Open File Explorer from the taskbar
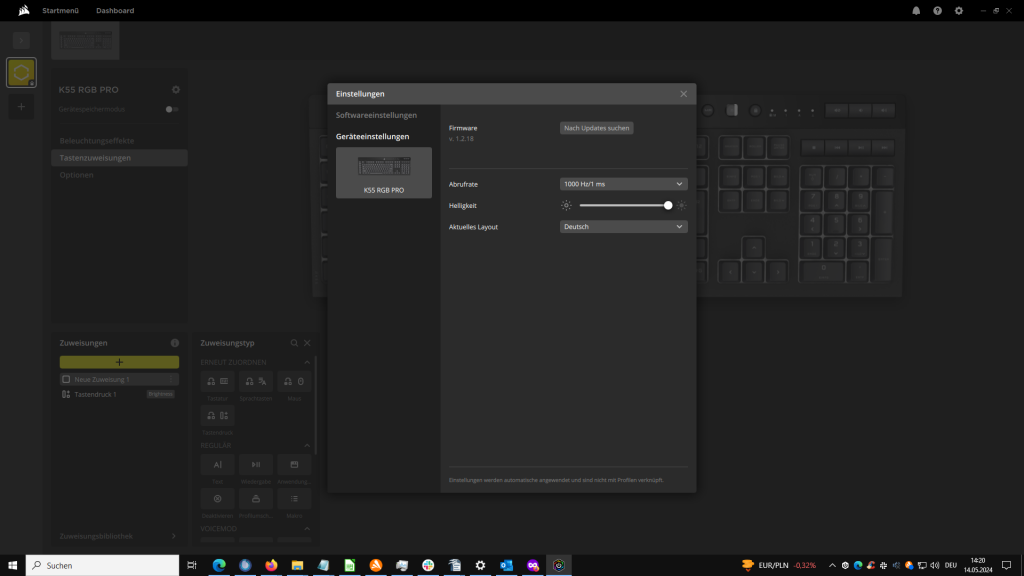 [x=297, y=566]
